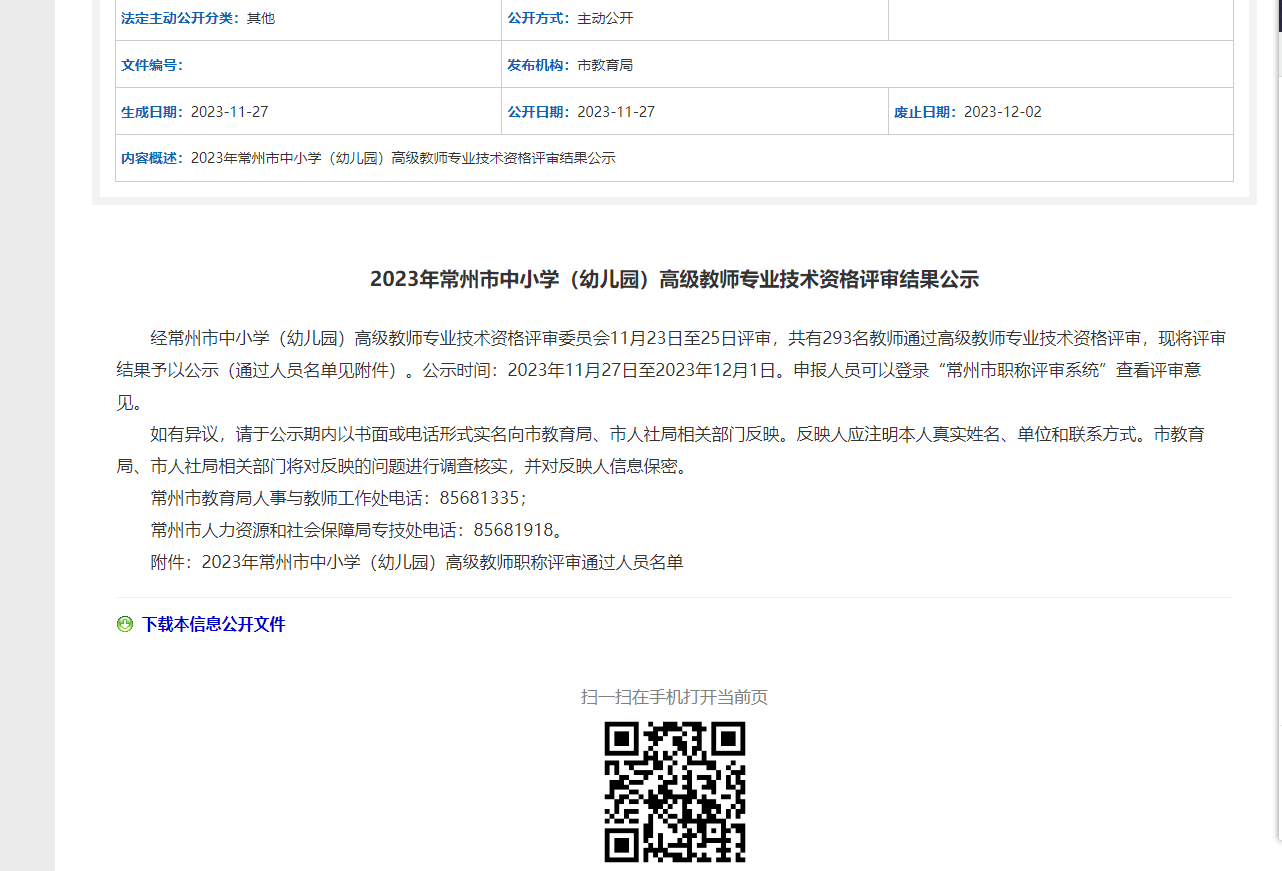Click the 法定主动公开分类 value 其他

260,18
